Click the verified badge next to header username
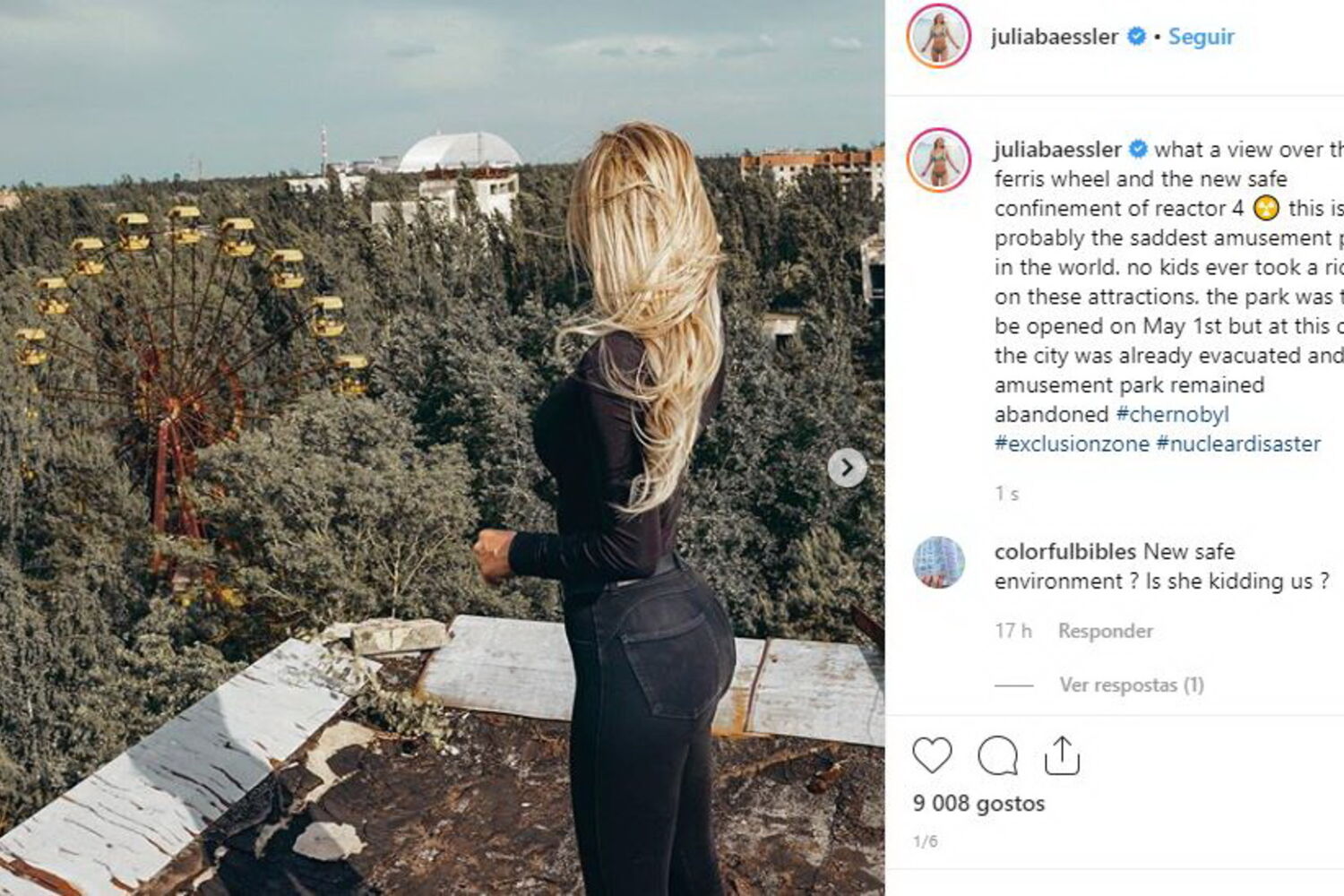 coord(1136,37)
